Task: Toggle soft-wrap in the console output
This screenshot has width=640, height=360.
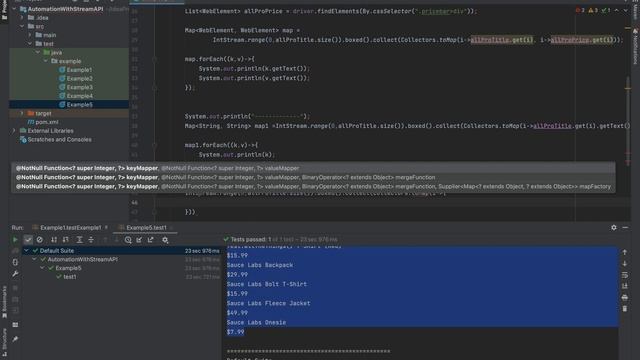Action: click(624, 275)
